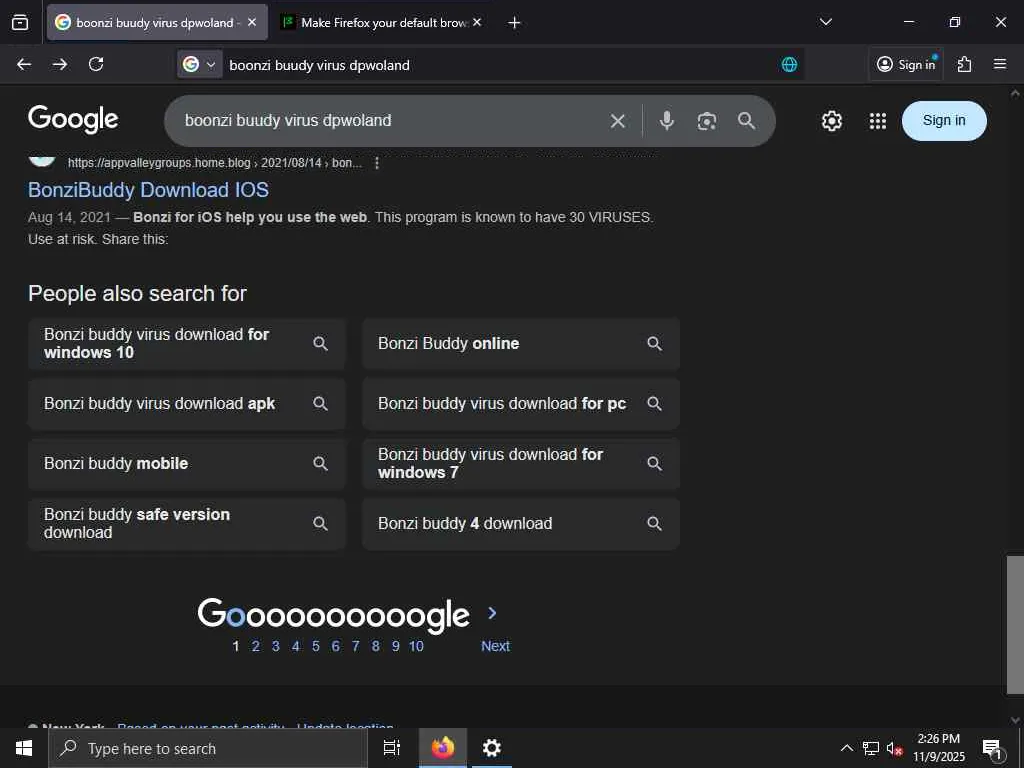Search by image with Google Lens
The image size is (1024, 768).
pyautogui.click(x=707, y=121)
